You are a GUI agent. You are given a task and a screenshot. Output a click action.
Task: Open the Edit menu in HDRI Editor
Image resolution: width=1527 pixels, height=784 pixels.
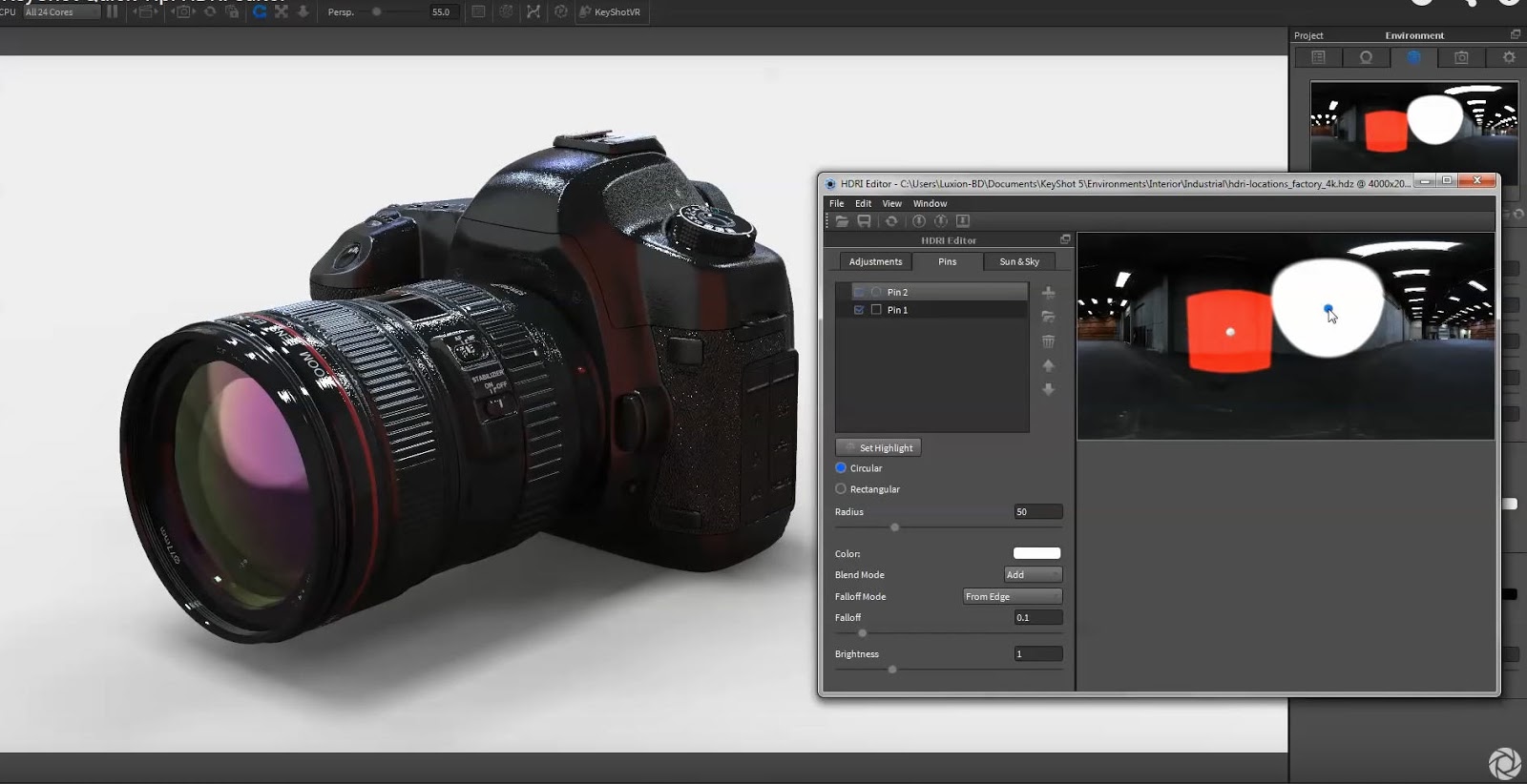point(863,203)
